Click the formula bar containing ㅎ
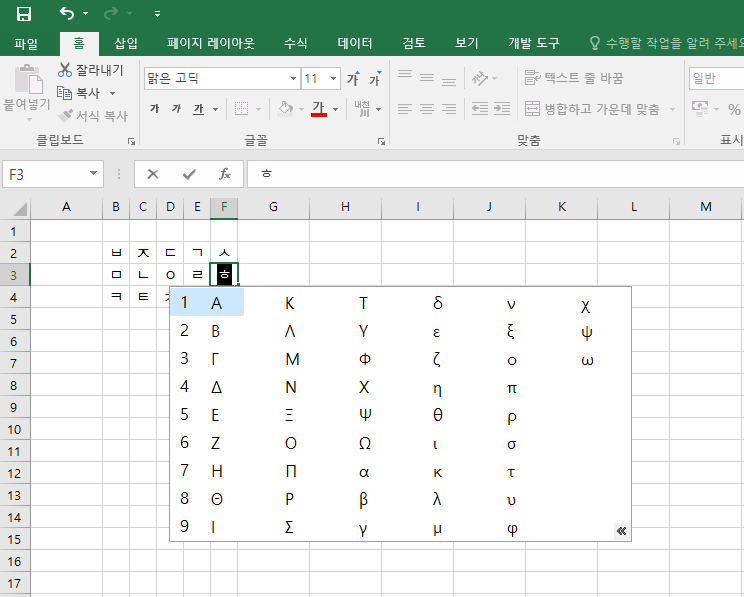744x597 pixels. pos(495,174)
